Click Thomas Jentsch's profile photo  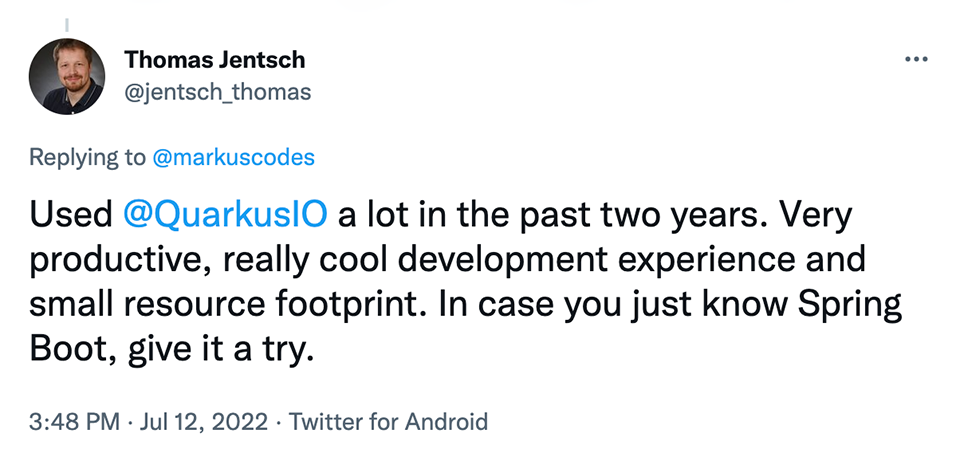pos(67,77)
